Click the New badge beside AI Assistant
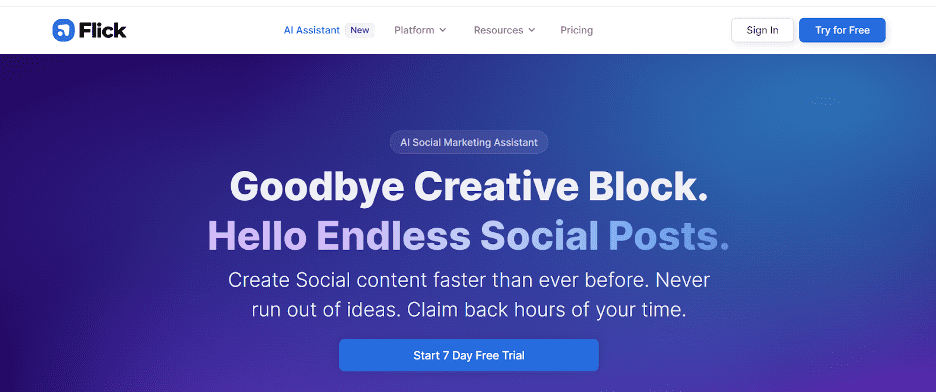Viewport: 936px width, 392px height. point(359,30)
